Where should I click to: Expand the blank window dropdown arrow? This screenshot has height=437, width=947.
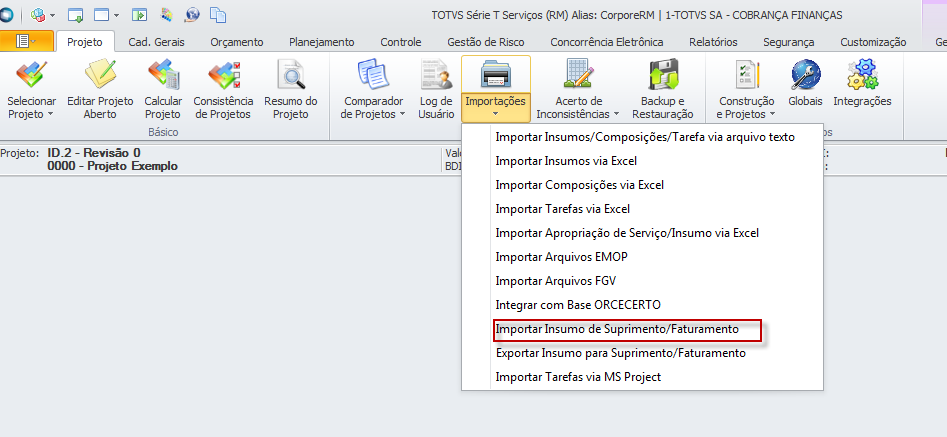point(116,15)
